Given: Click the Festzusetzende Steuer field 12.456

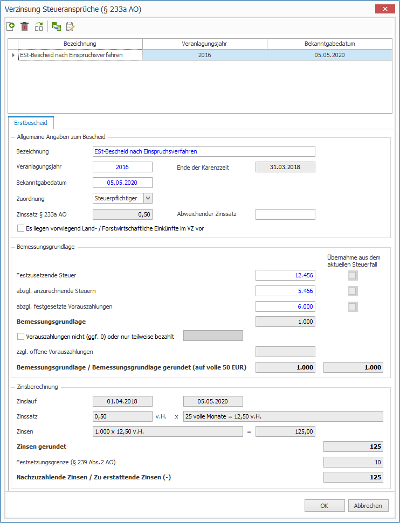Looking at the screenshot, I should (x=285, y=276).
